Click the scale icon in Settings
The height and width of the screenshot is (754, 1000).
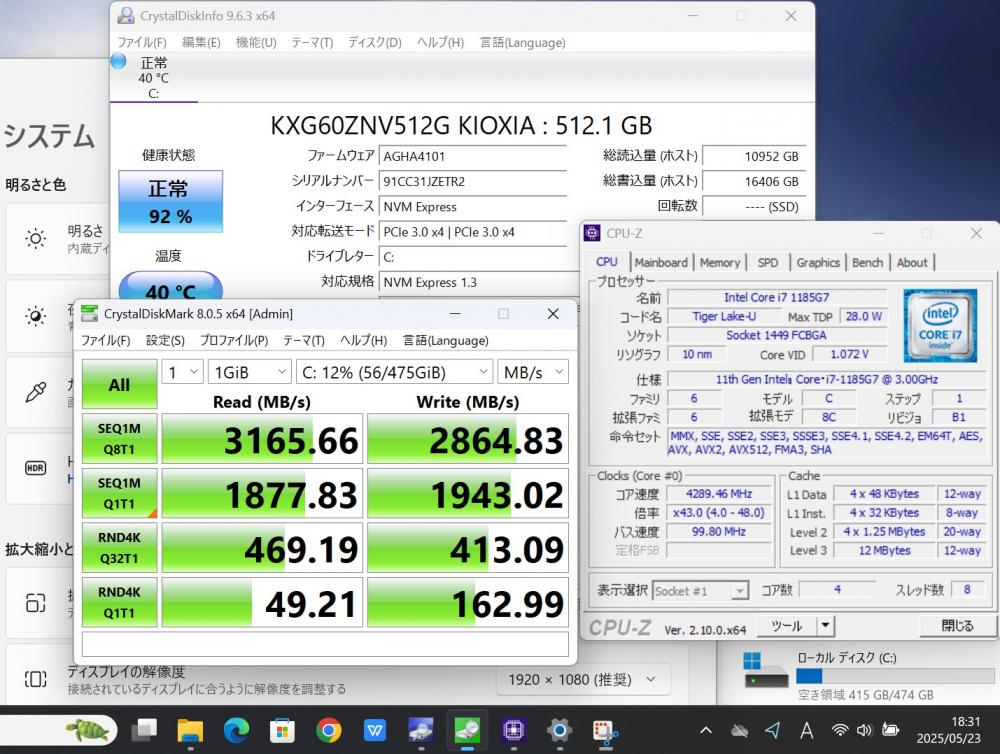tap(36, 603)
